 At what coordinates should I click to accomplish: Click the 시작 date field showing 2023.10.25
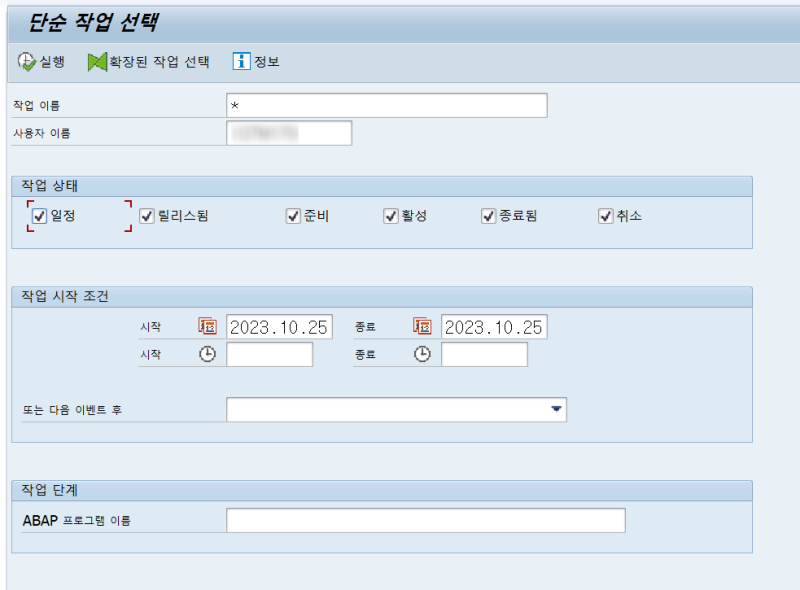(280, 325)
